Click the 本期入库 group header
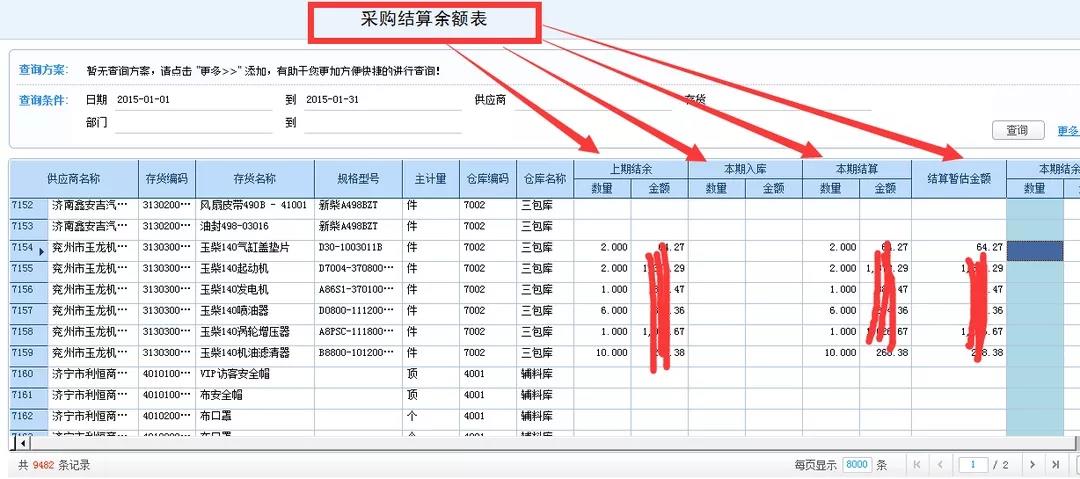Screen dimensions: 1080x479 (745, 169)
